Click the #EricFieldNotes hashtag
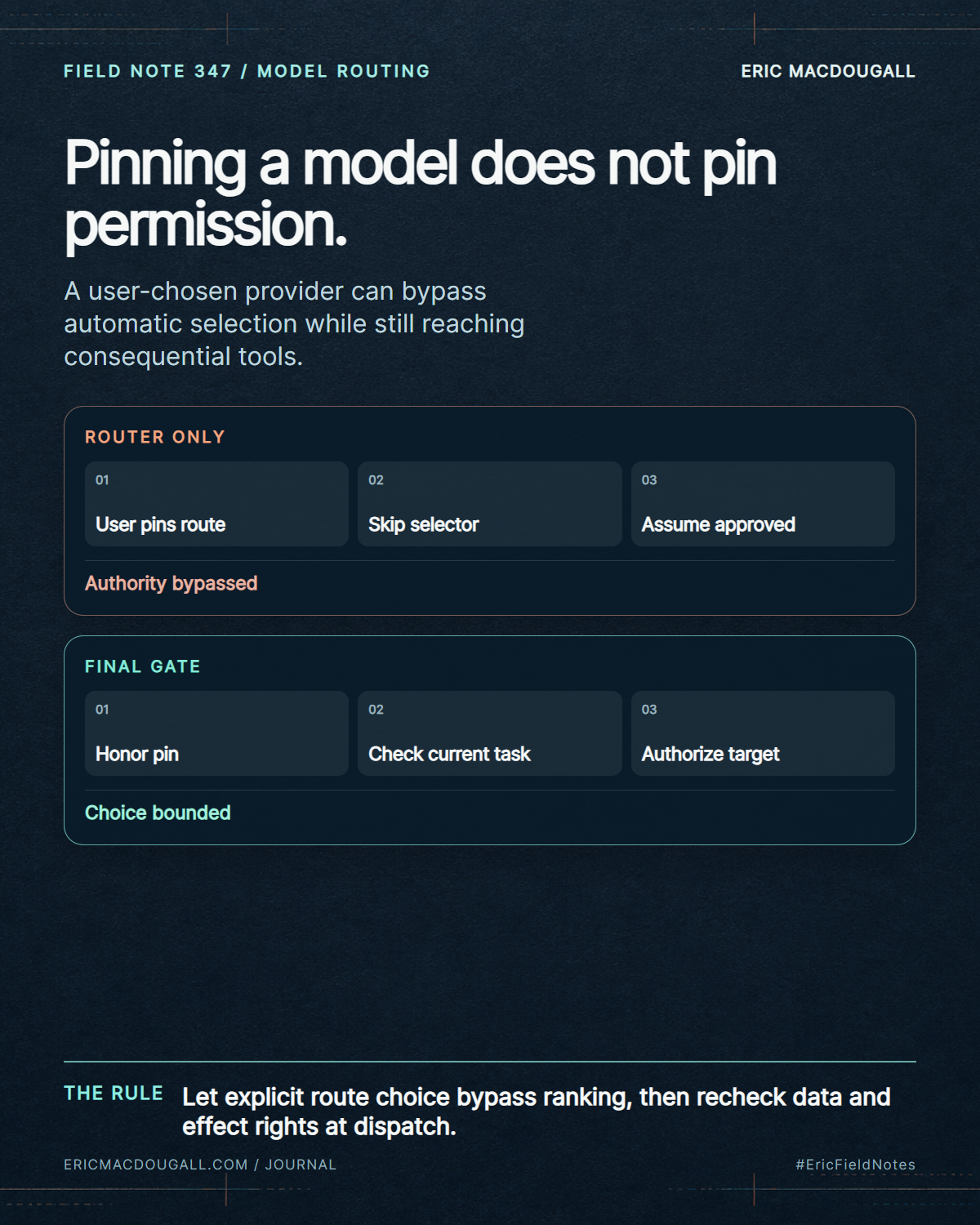Viewport: 980px width, 1225px height. [x=856, y=1165]
